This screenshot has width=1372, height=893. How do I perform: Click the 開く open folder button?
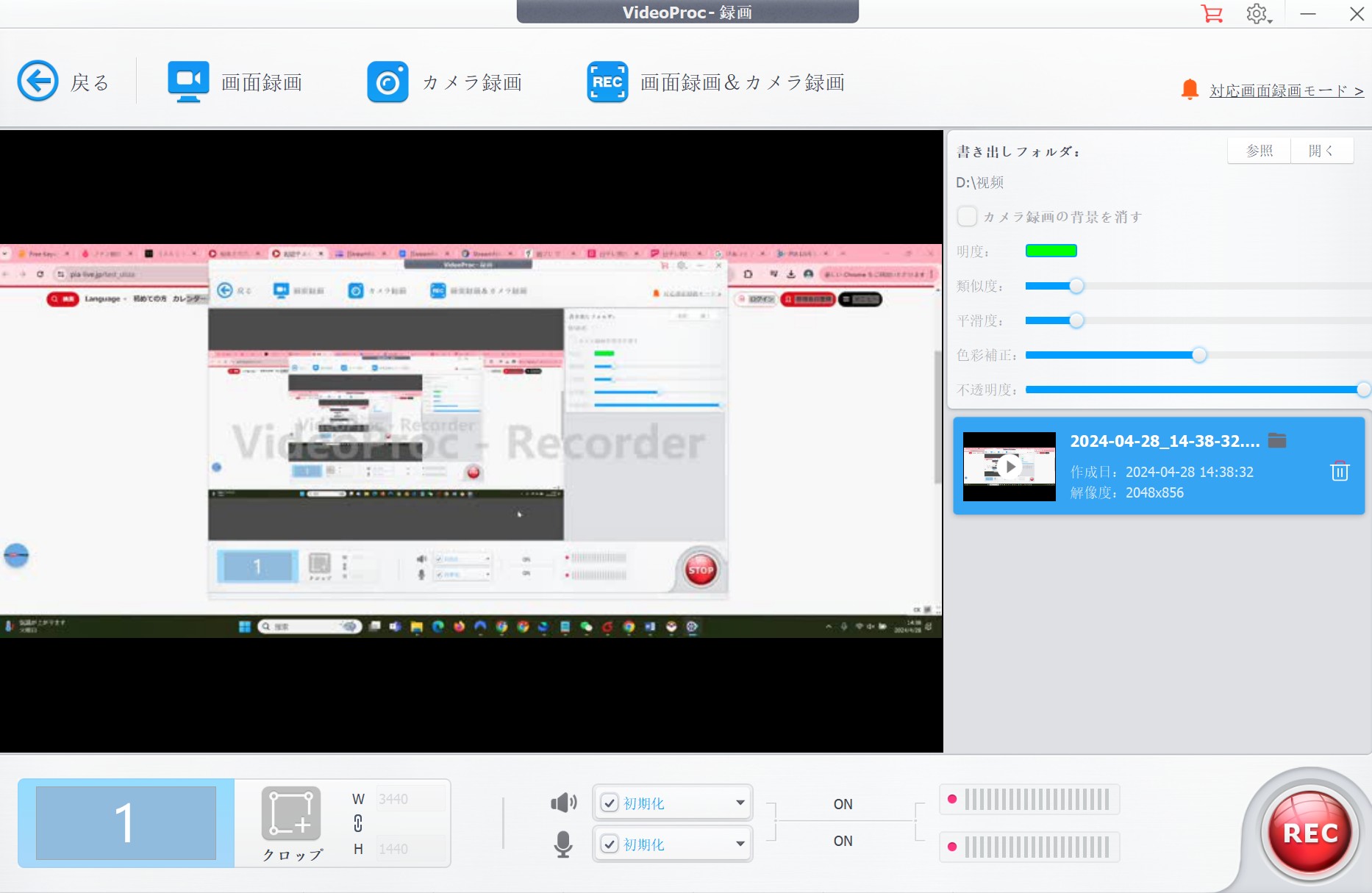[1321, 151]
